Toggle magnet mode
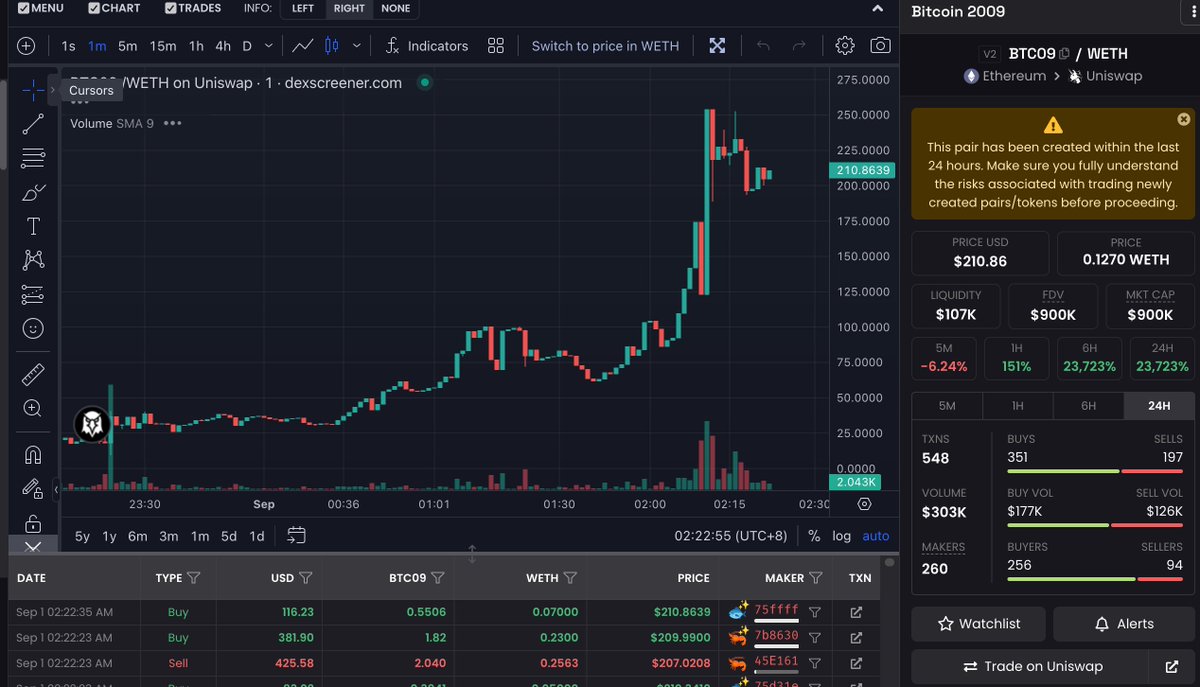Screen dimensions: 1200x687 (x=32, y=455)
